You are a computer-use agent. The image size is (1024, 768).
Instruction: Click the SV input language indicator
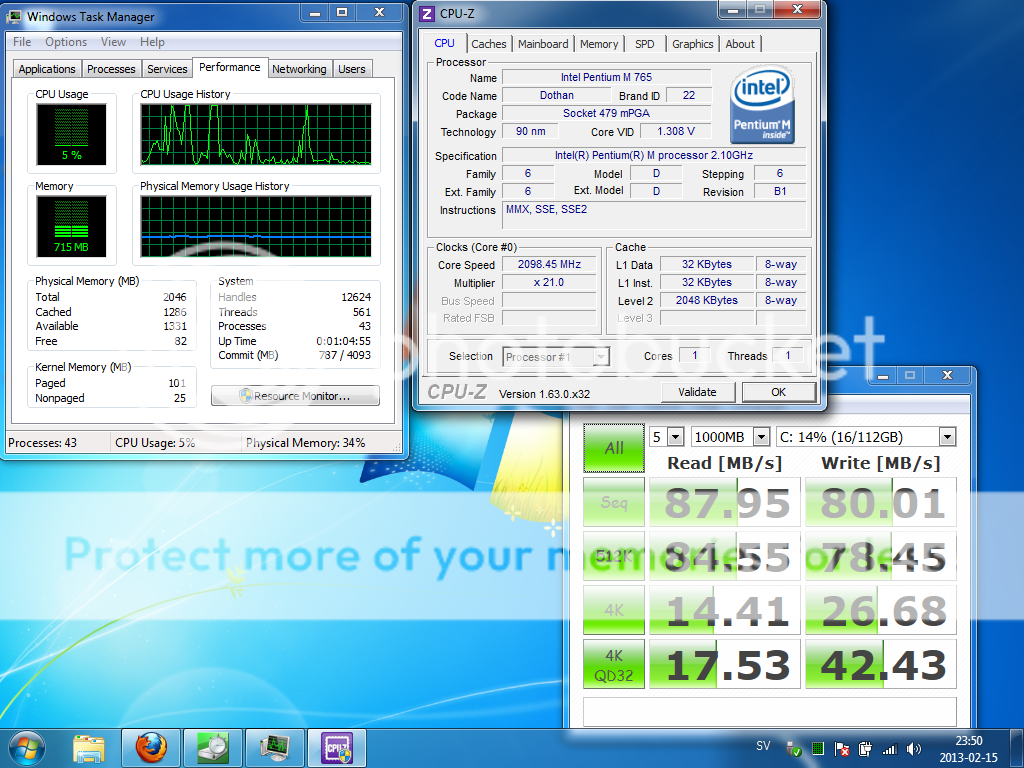[x=763, y=747]
